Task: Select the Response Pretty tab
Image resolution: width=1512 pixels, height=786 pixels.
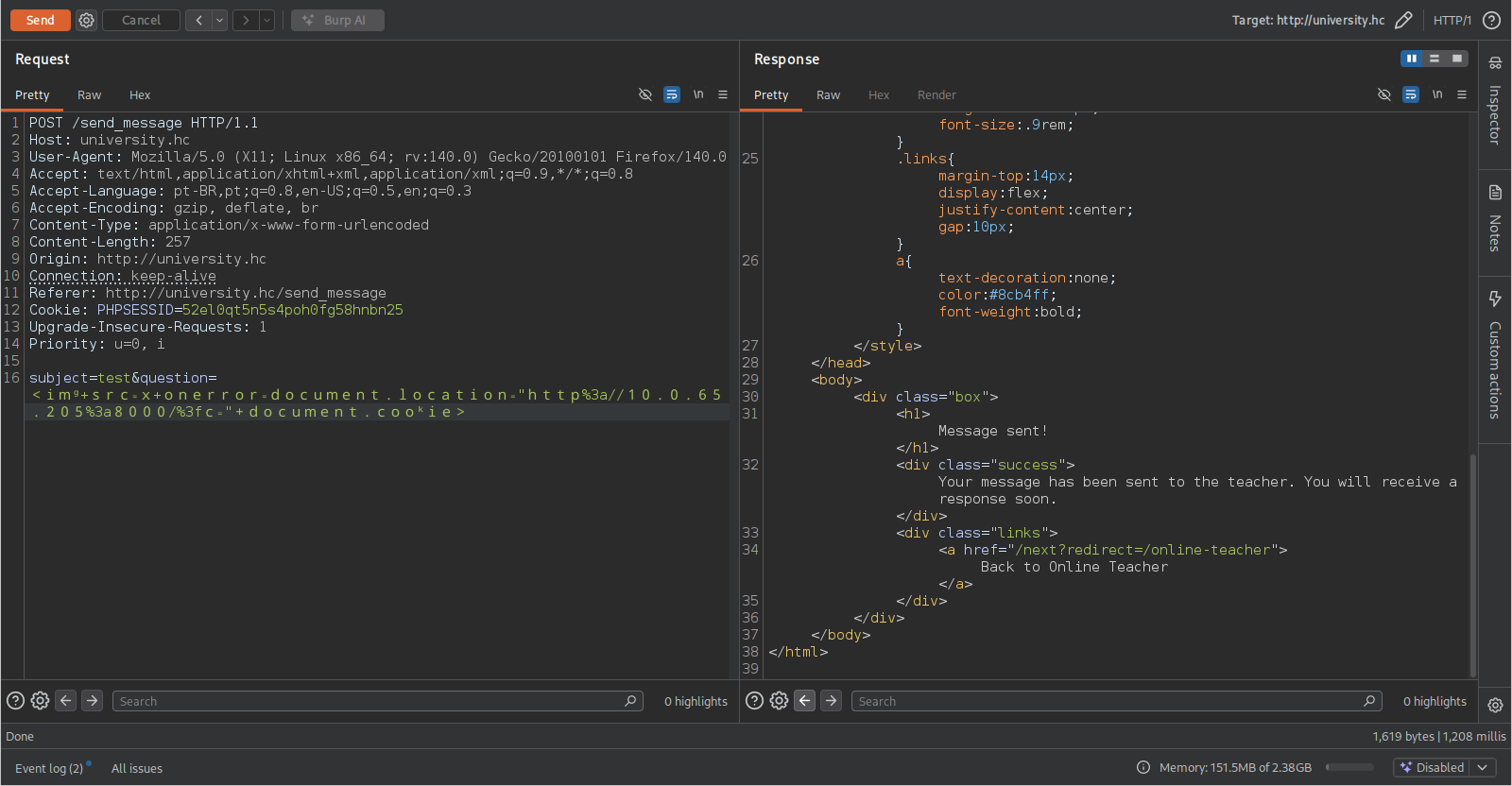Action: point(771,94)
